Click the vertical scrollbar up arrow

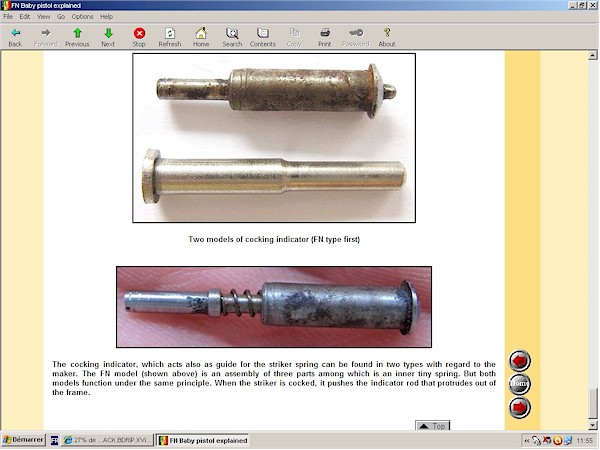(x=593, y=55)
